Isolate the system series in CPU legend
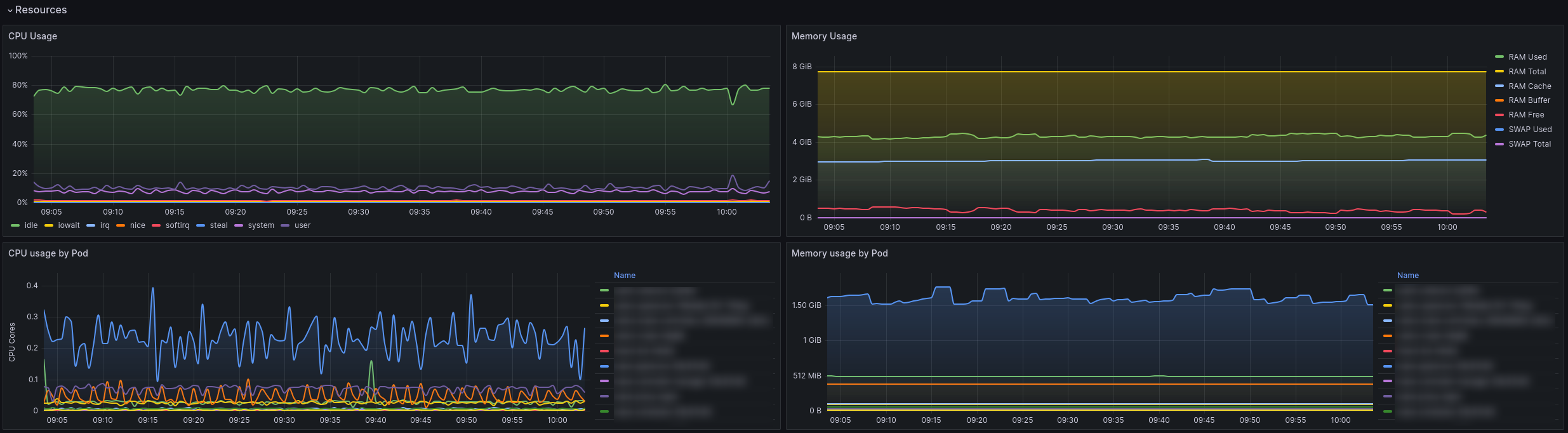Image resolution: width=1568 pixels, height=433 pixels. click(x=261, y=225)
